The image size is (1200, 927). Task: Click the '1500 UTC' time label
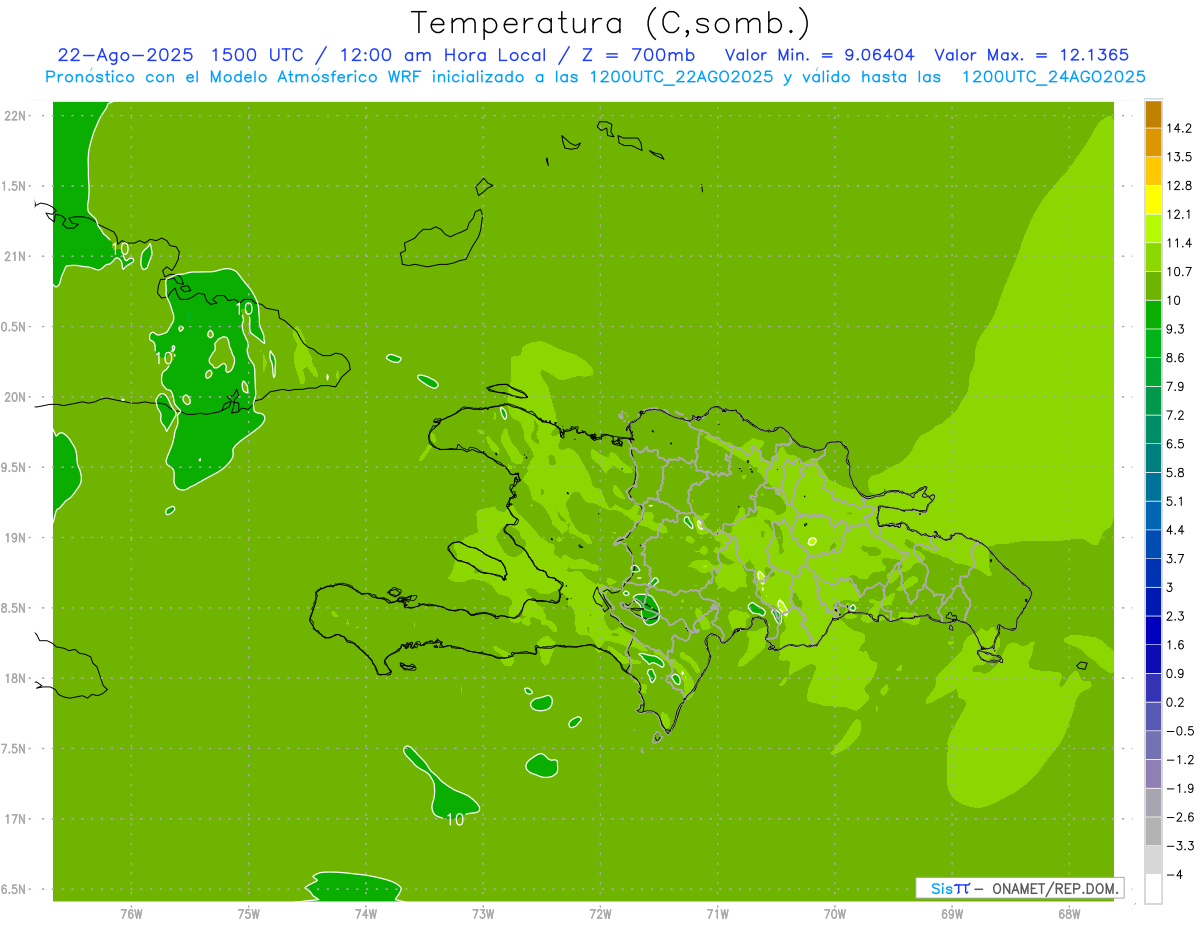[x=259, y=55]
